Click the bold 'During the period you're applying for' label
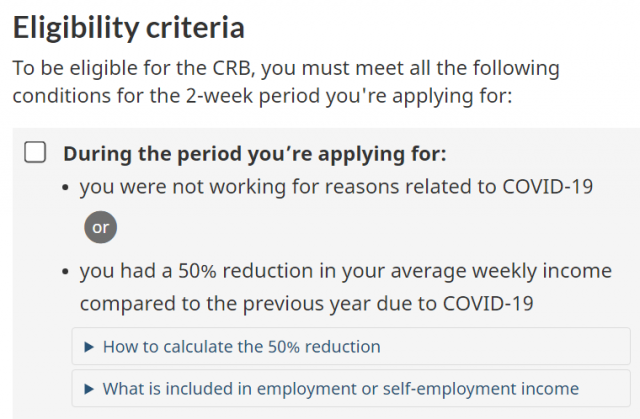The width and height of the screenshot is (640, 419). pos(255,154)
